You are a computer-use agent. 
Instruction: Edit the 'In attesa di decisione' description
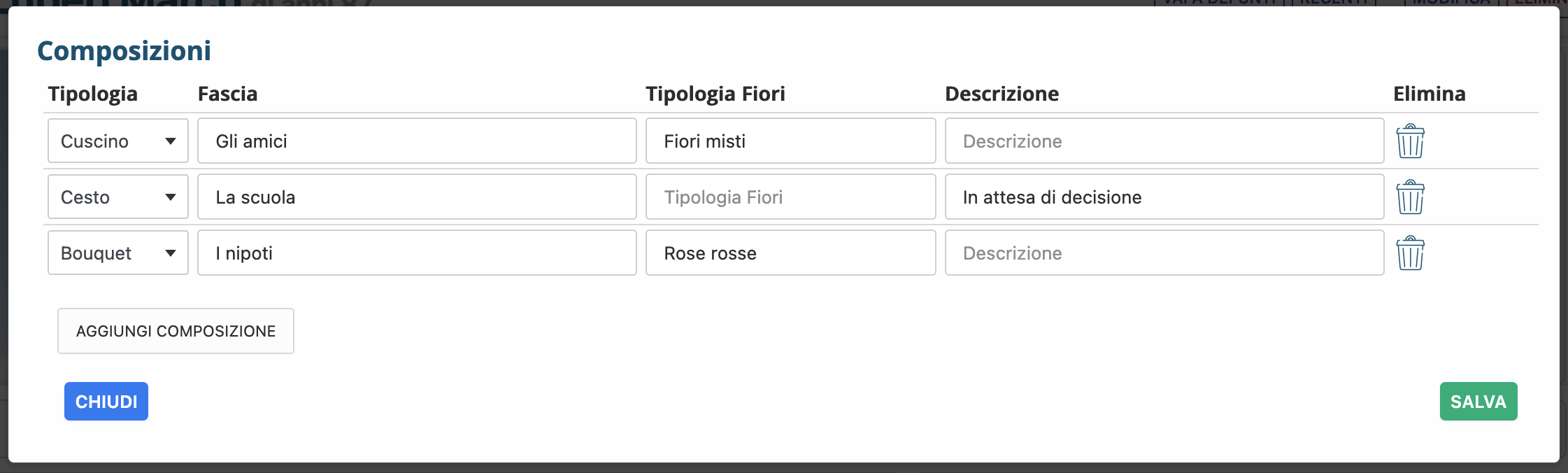click(1164, 197)
